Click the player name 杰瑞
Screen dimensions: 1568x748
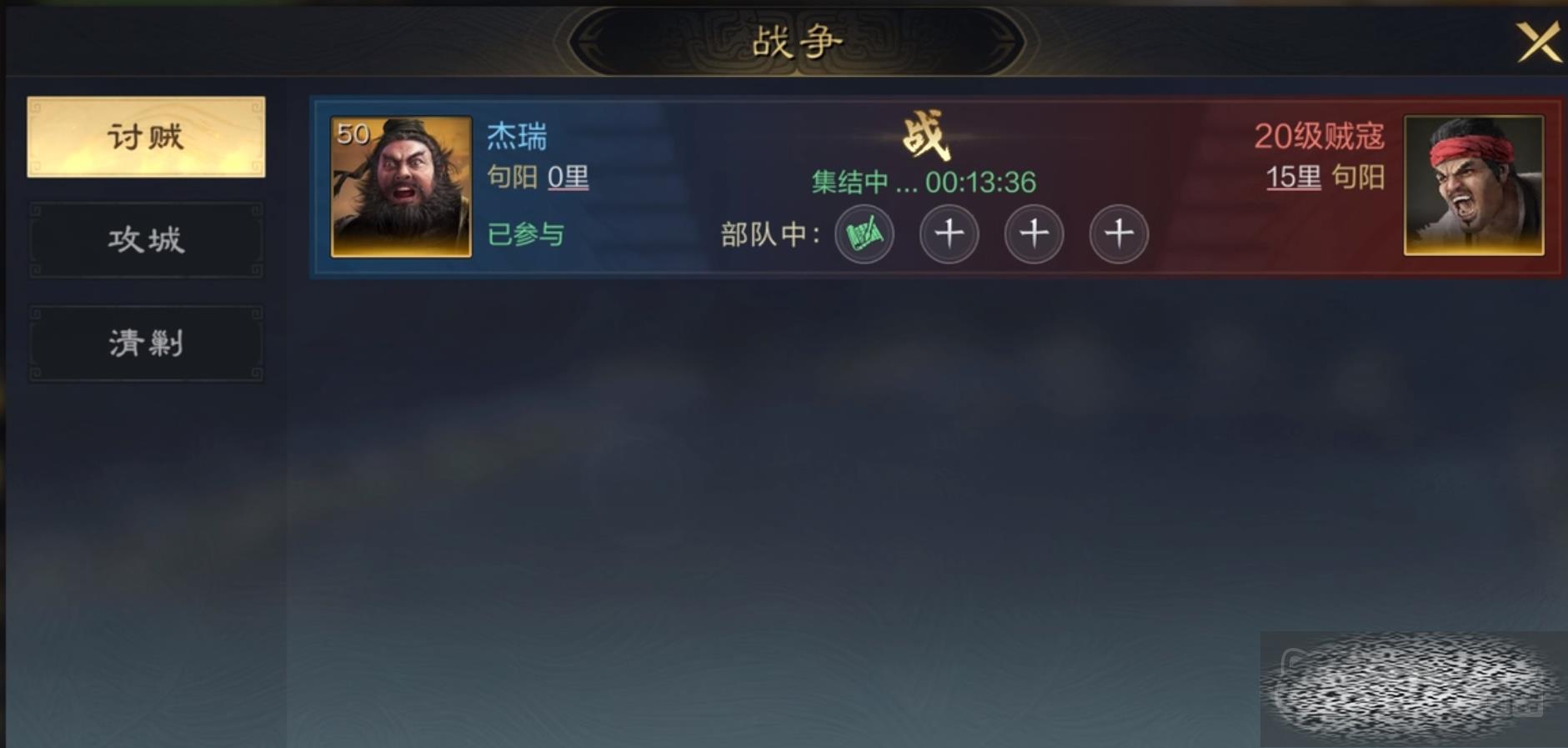(517, 136)
